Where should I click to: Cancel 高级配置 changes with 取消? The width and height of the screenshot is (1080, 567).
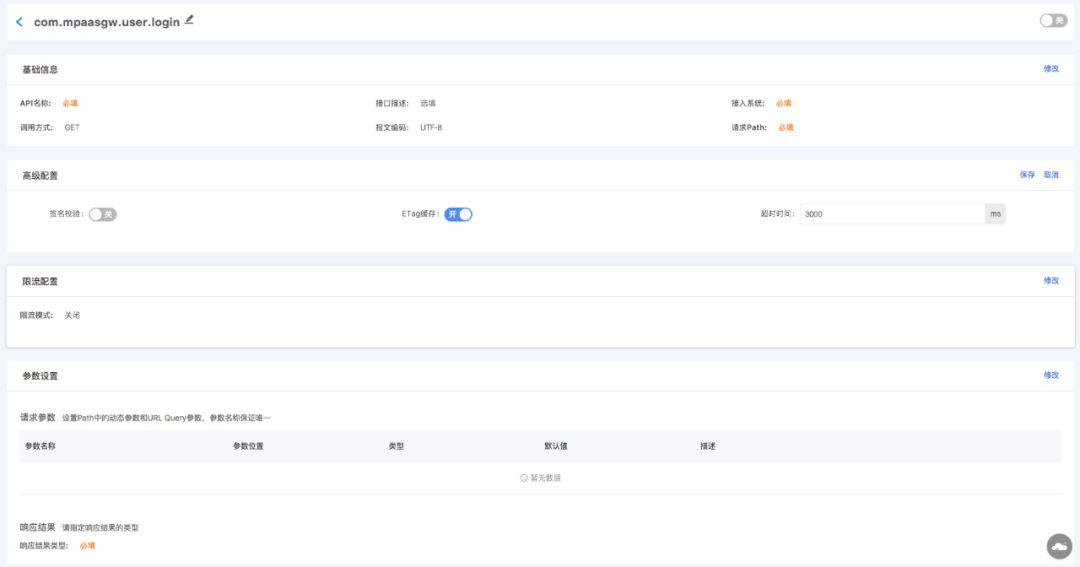coord(1051,175)
